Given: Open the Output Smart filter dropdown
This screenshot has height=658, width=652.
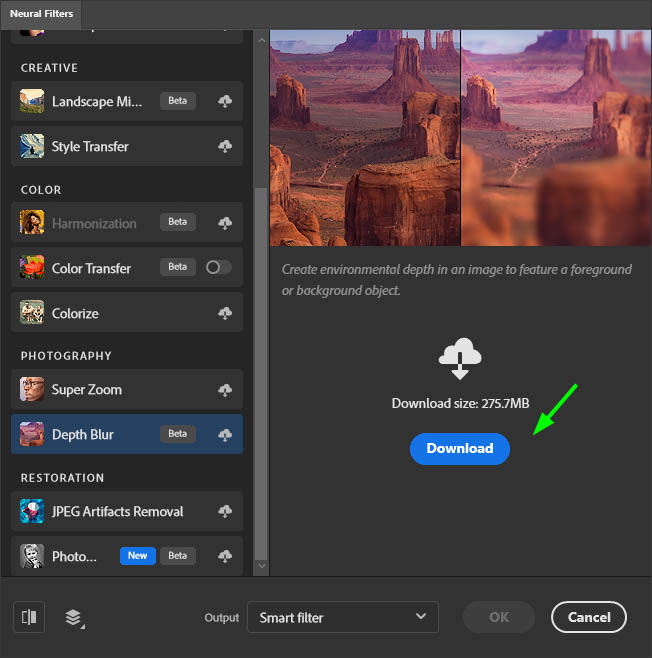Looking at the screenshot, I should point(343,617).
